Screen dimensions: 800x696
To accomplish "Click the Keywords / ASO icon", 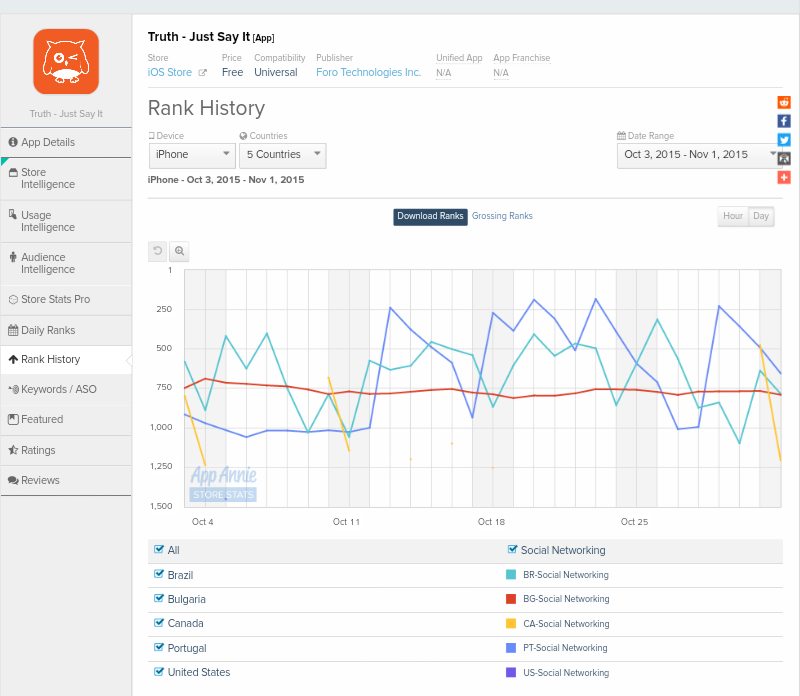I will 14,389.
